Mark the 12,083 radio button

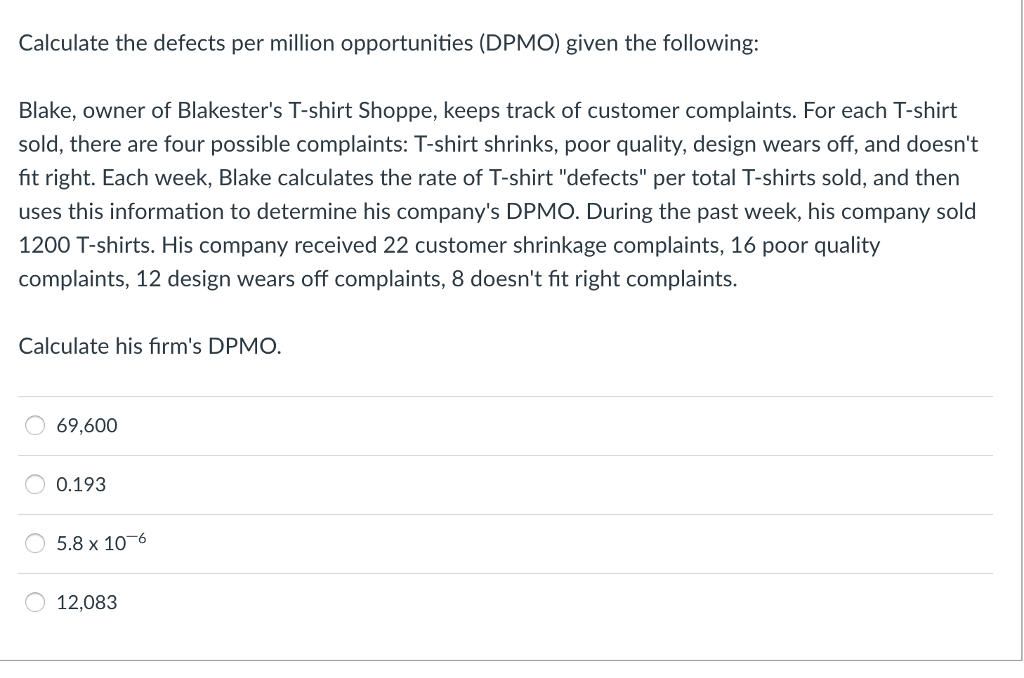35,602
